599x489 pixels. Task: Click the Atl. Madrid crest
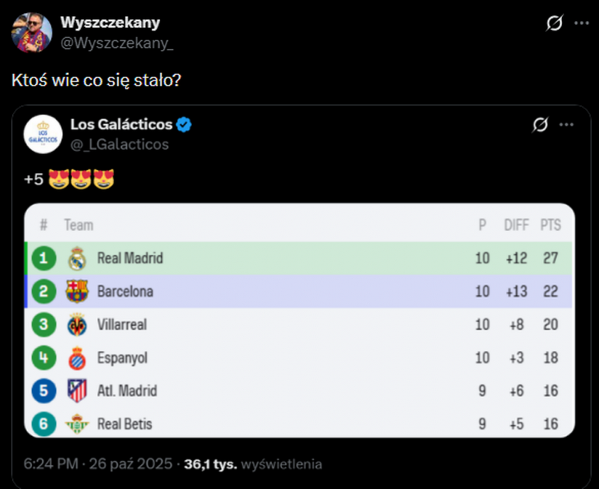[x=77, y=391]
